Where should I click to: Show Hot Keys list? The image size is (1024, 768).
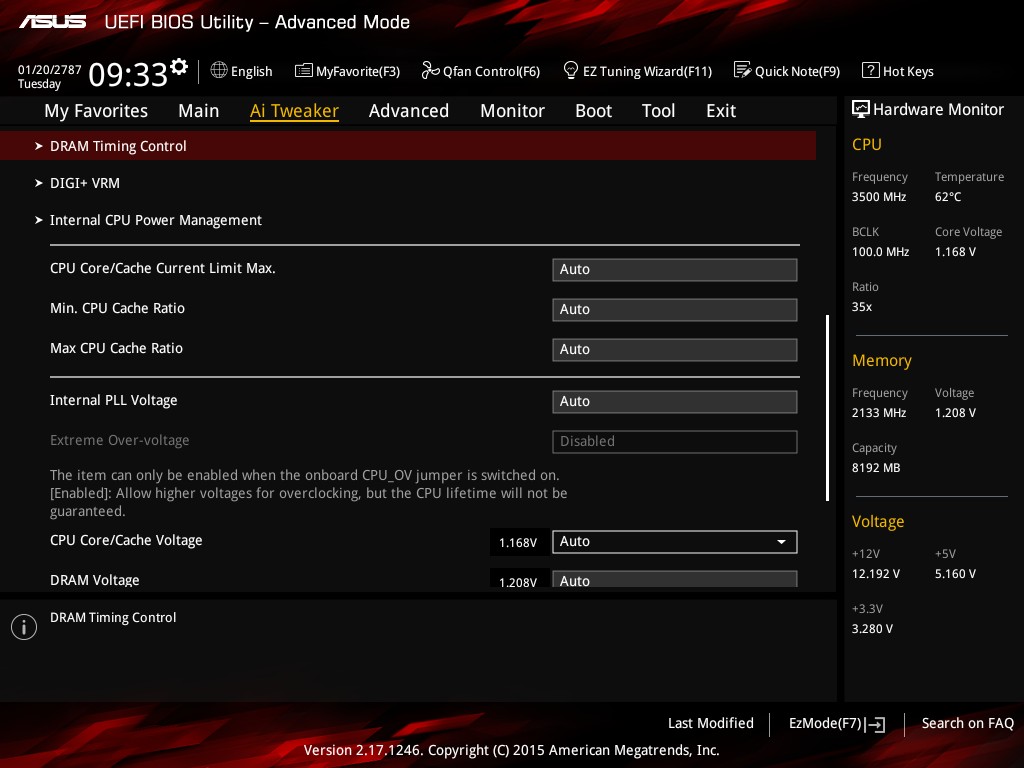(898, 71)
